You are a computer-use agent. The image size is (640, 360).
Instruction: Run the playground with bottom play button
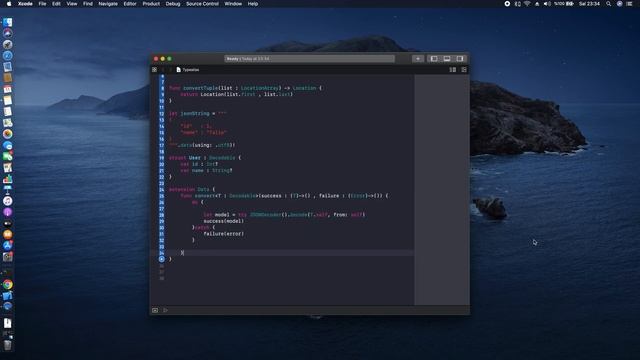click(x=165, y=310)
